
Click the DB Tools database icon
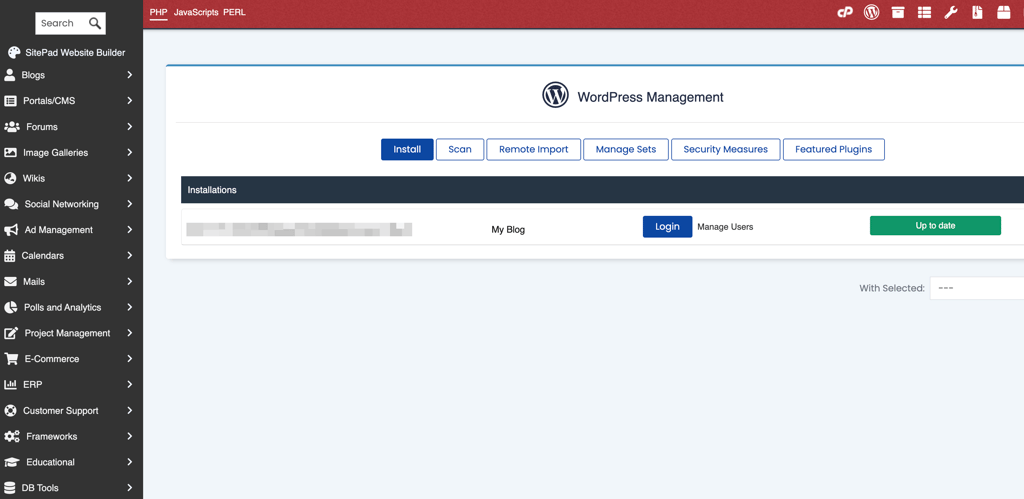click(9, 488)
